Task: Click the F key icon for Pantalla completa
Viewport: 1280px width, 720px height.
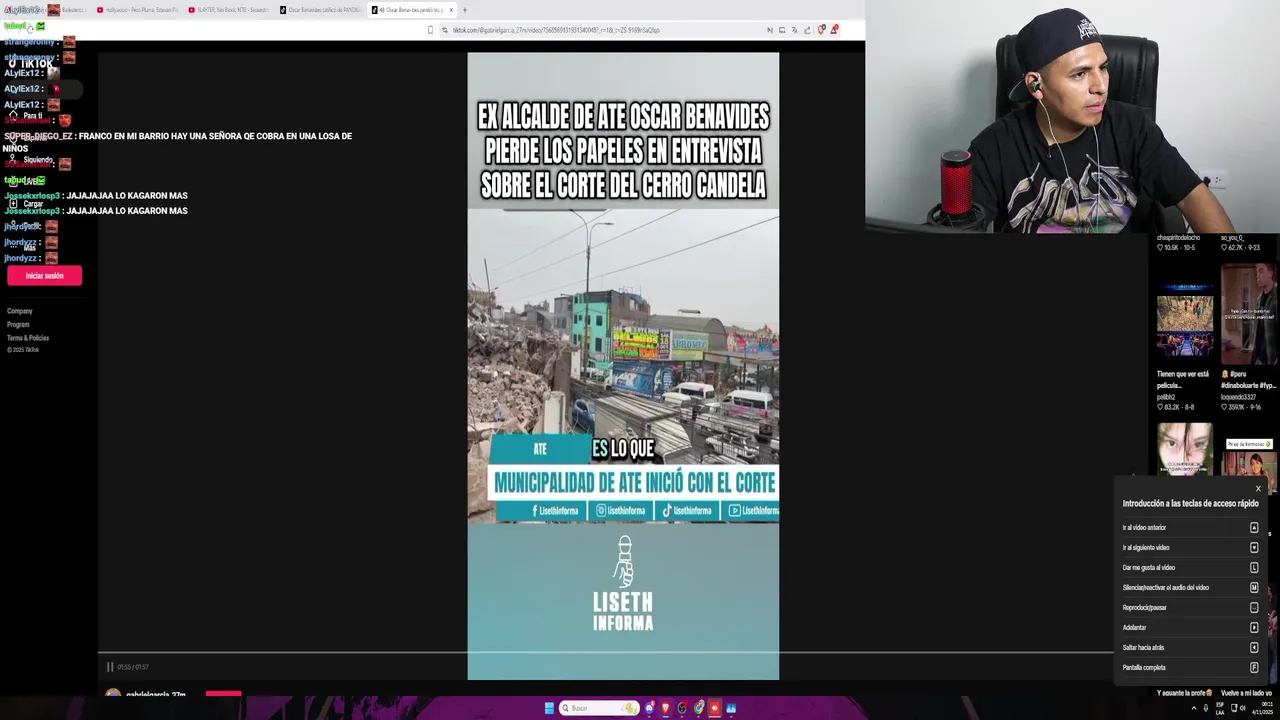Action: 1254,668
